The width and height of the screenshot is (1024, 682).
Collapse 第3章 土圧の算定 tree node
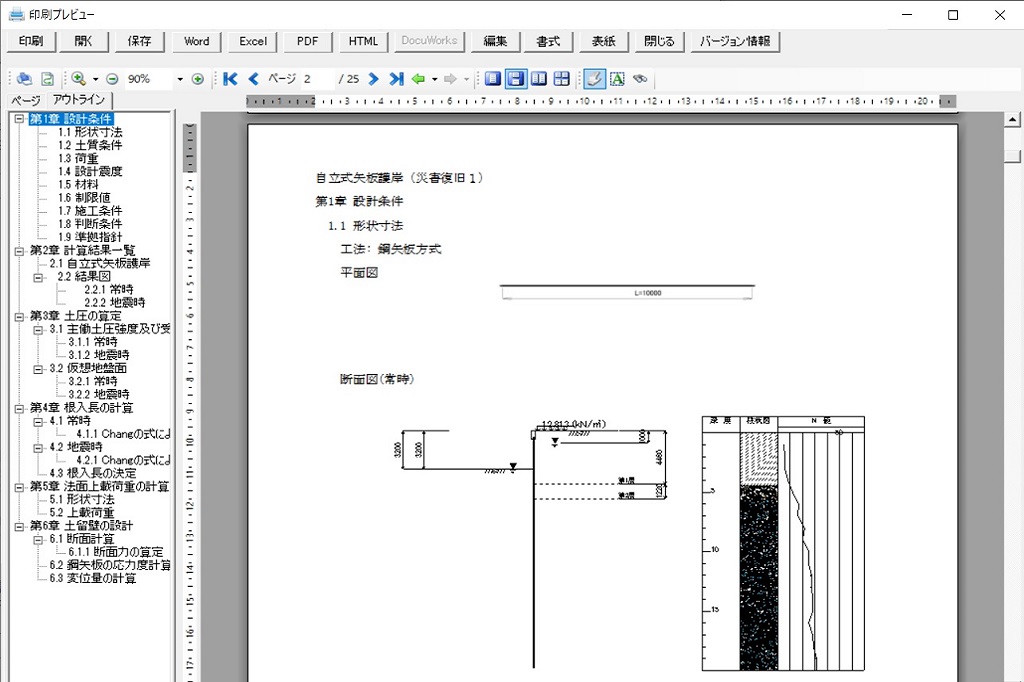pos(20,316)
